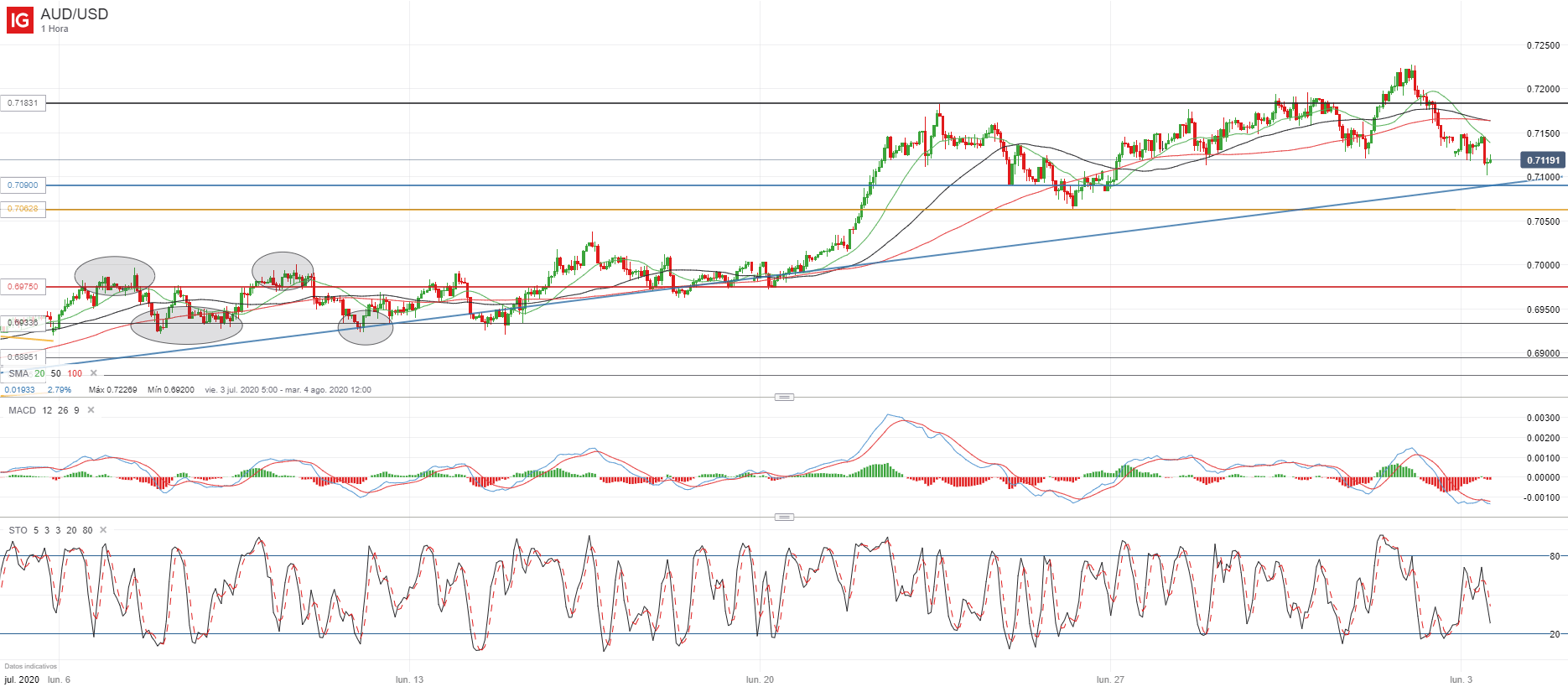1568x687 pixels.
Task: Select the SMA indicator label
Action: coord(18,374)
